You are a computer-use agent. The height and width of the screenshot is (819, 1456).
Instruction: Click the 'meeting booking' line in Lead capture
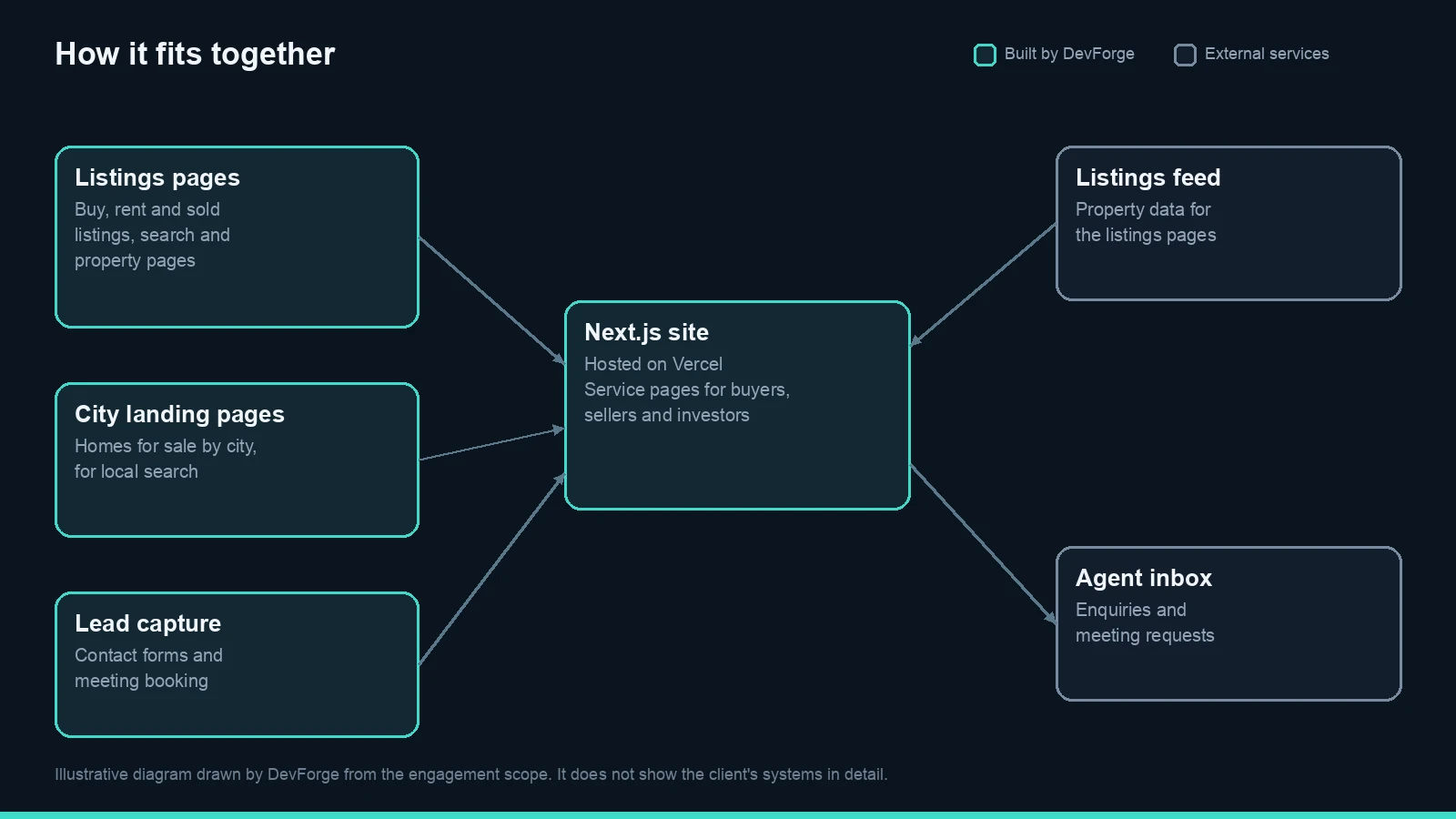[x=141, y=681]
